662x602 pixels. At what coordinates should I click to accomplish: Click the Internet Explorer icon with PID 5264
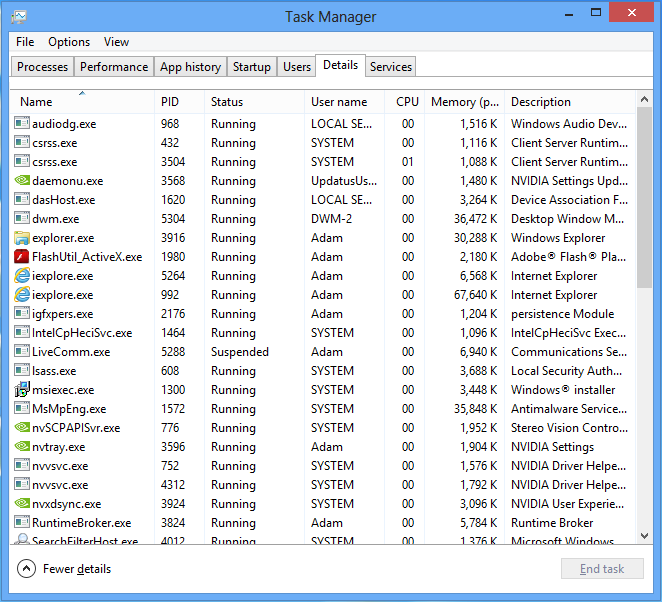pos(22,275)
